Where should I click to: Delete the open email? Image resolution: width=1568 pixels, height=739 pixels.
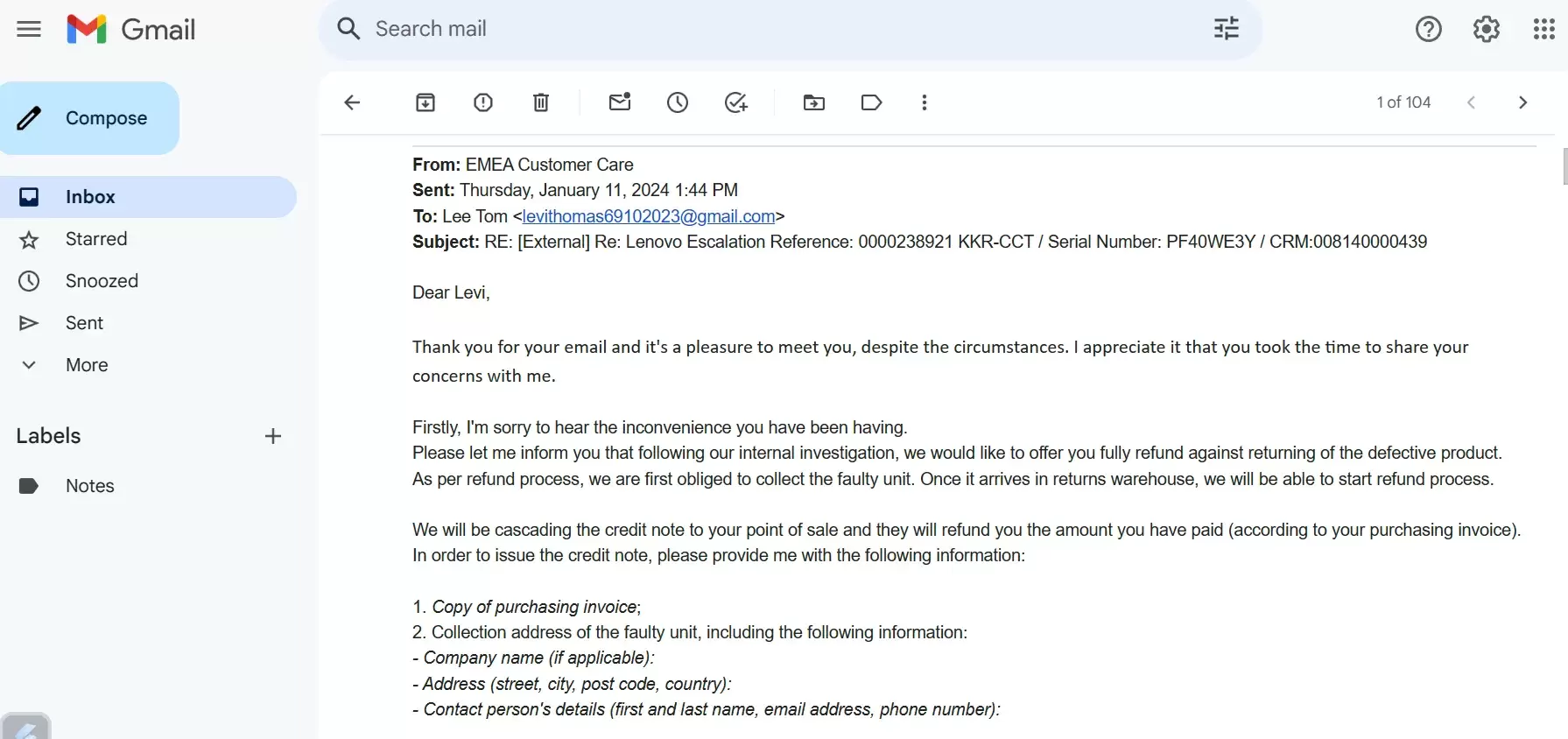pyautogui.click(x=541, y=102)
